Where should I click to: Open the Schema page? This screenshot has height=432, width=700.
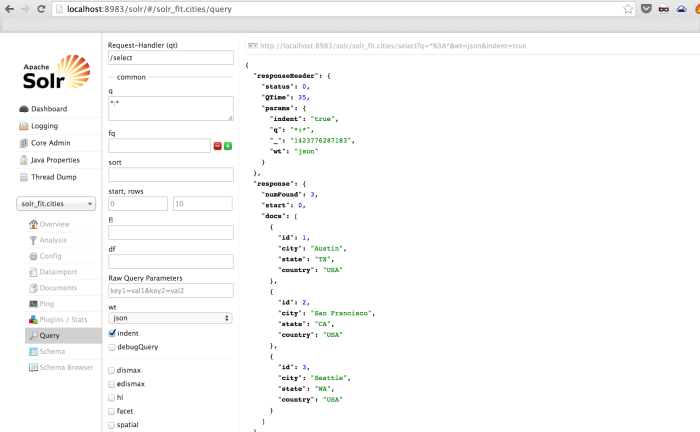52,351
